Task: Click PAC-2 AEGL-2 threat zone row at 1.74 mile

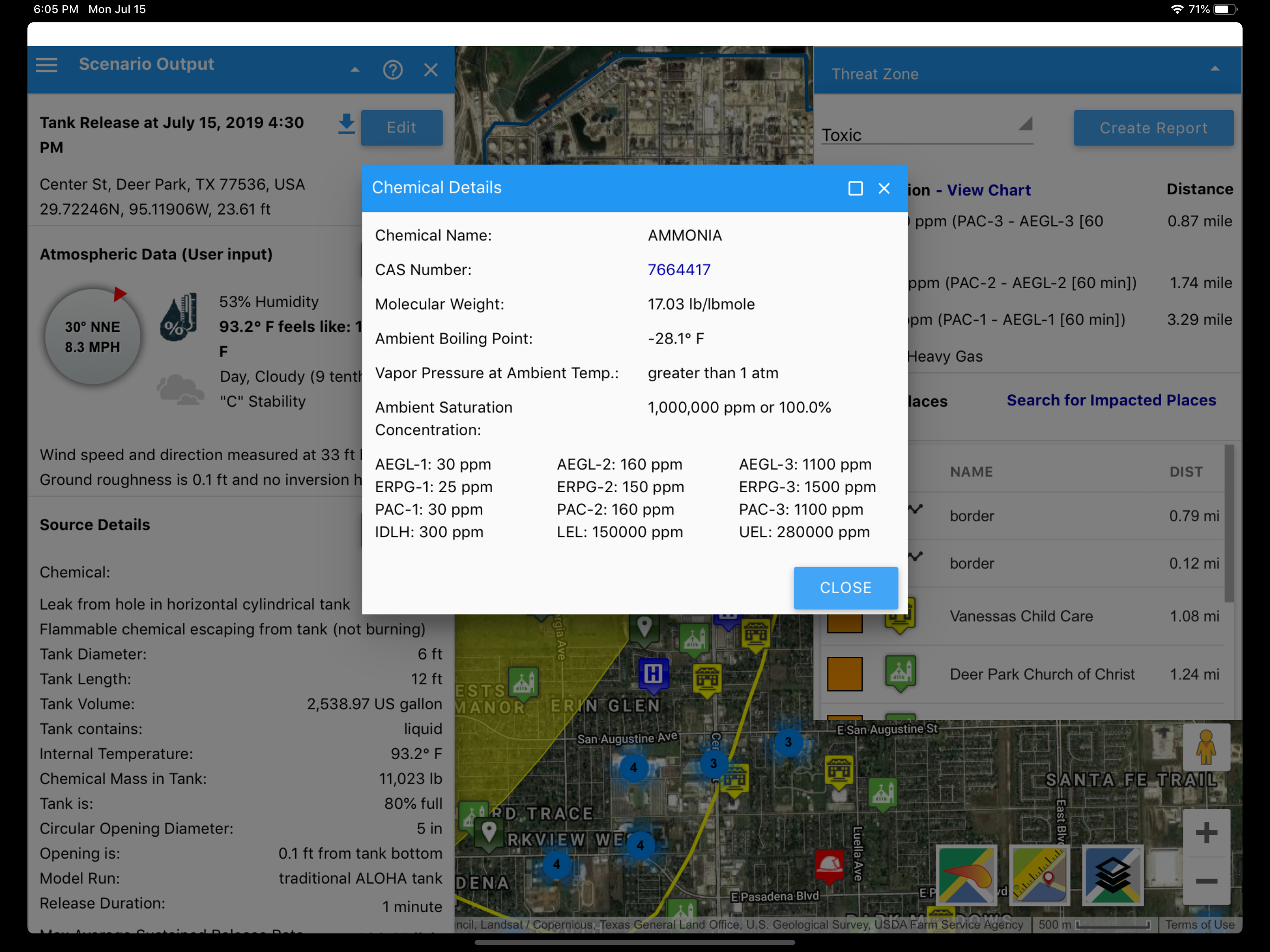Action: coord(1070,283)
